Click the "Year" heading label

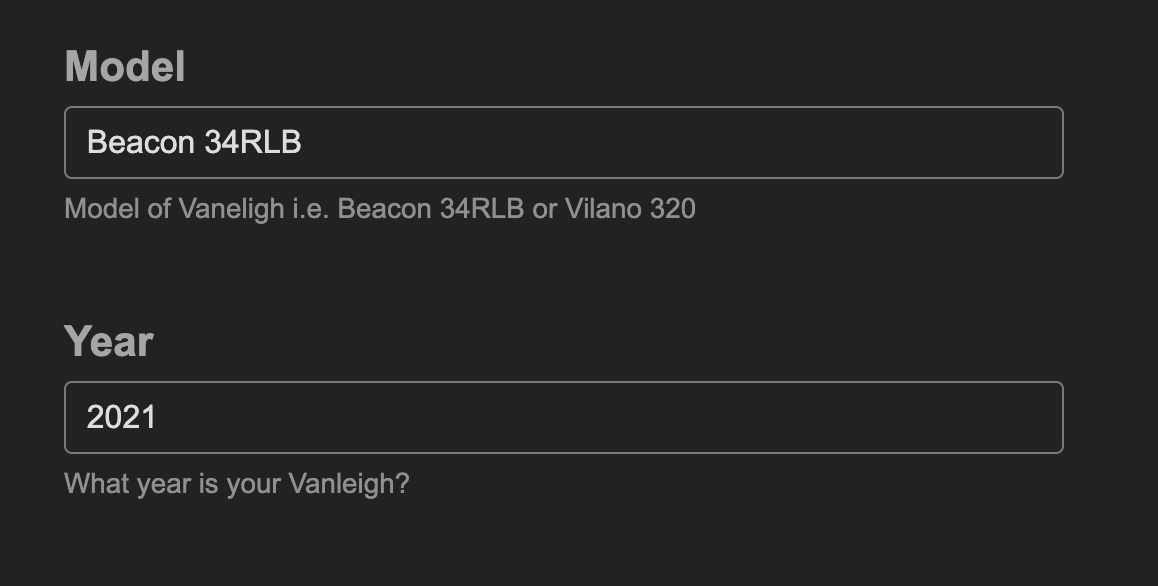click(108, 341)
